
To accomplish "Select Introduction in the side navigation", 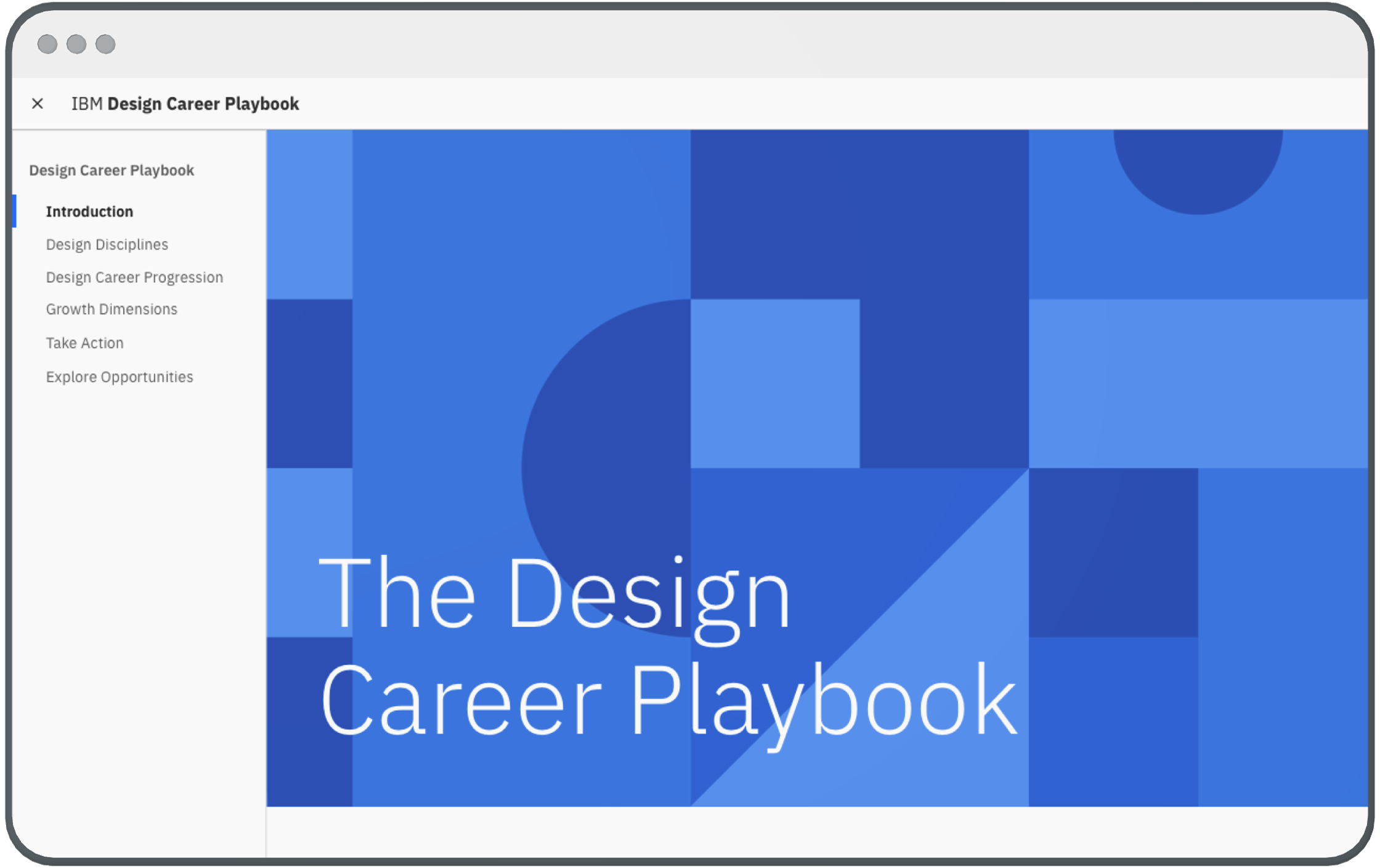I will [89, 211].
